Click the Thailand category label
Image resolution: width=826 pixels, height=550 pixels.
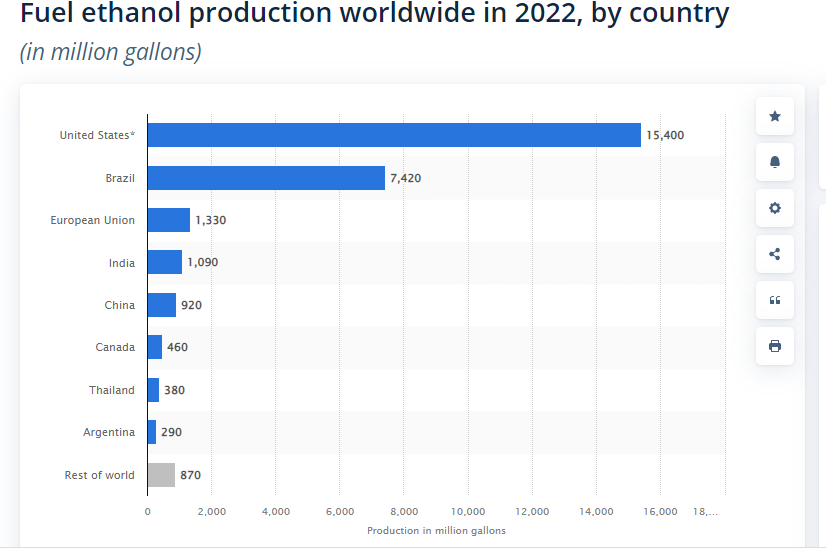coord(111,390)
